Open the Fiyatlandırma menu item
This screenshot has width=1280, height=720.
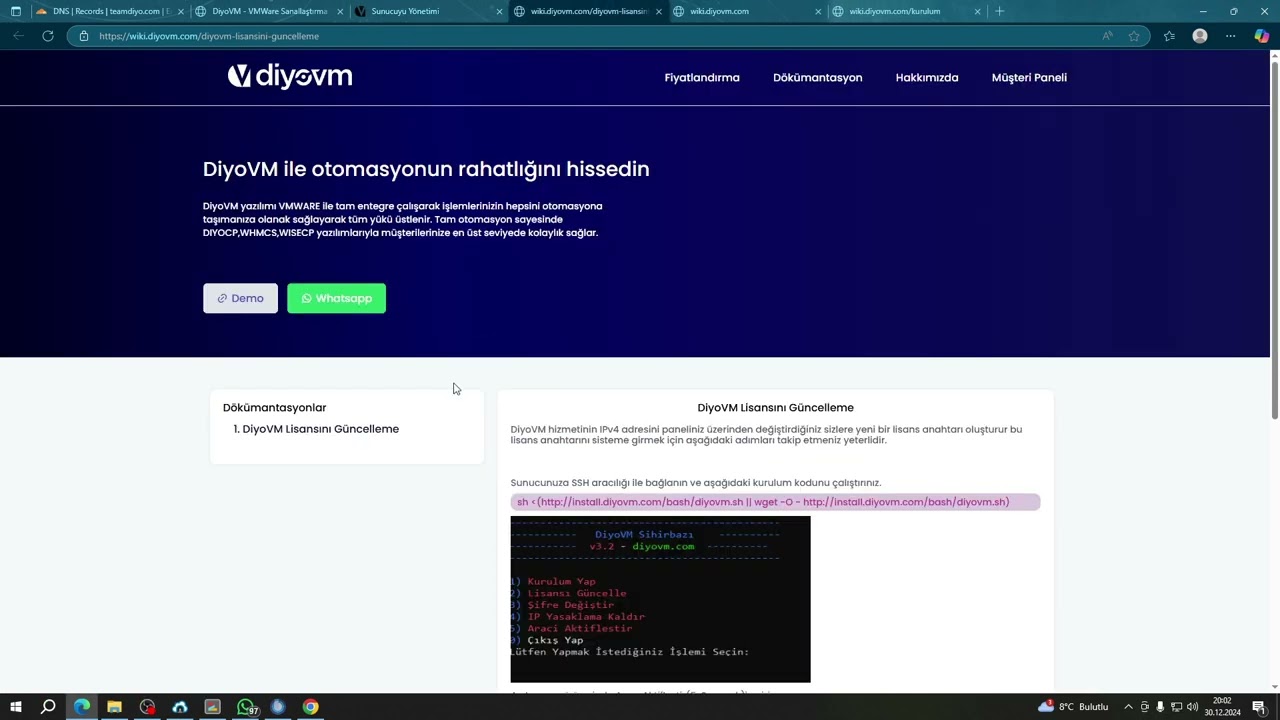[x=702, y=78]
